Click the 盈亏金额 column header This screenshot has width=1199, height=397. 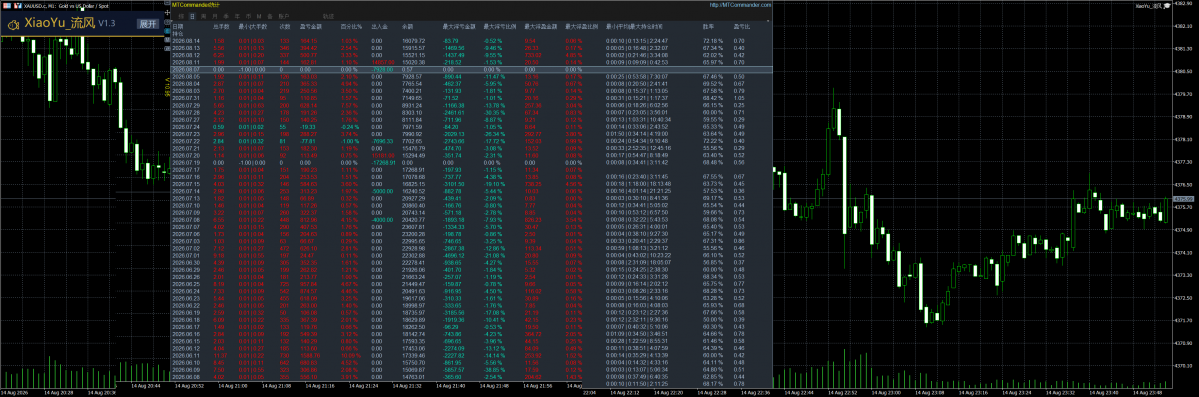click(310, 26)
